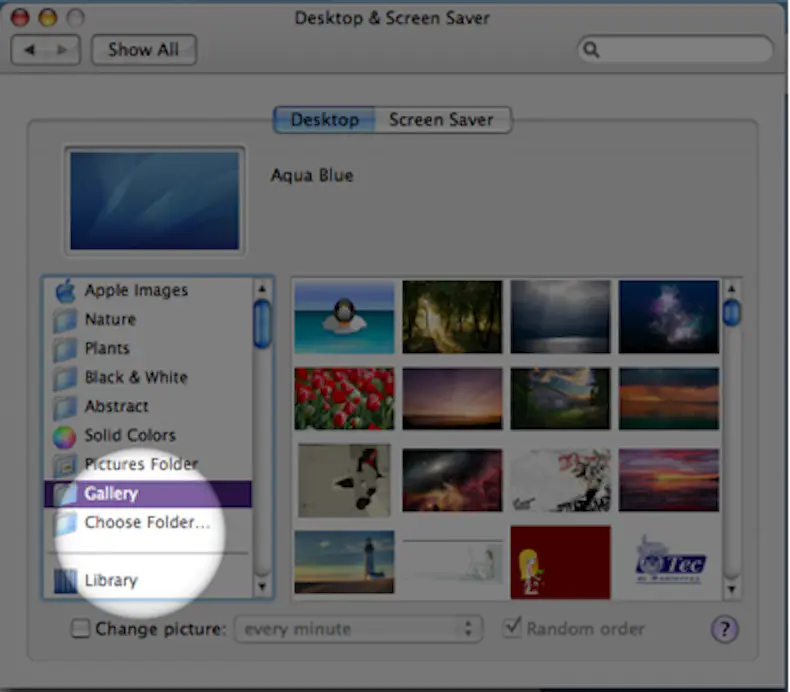The height and width of the screenshot is (692, 790).
Task: Click the Solid Colors color wheel icon
Action: click(64, 436)
